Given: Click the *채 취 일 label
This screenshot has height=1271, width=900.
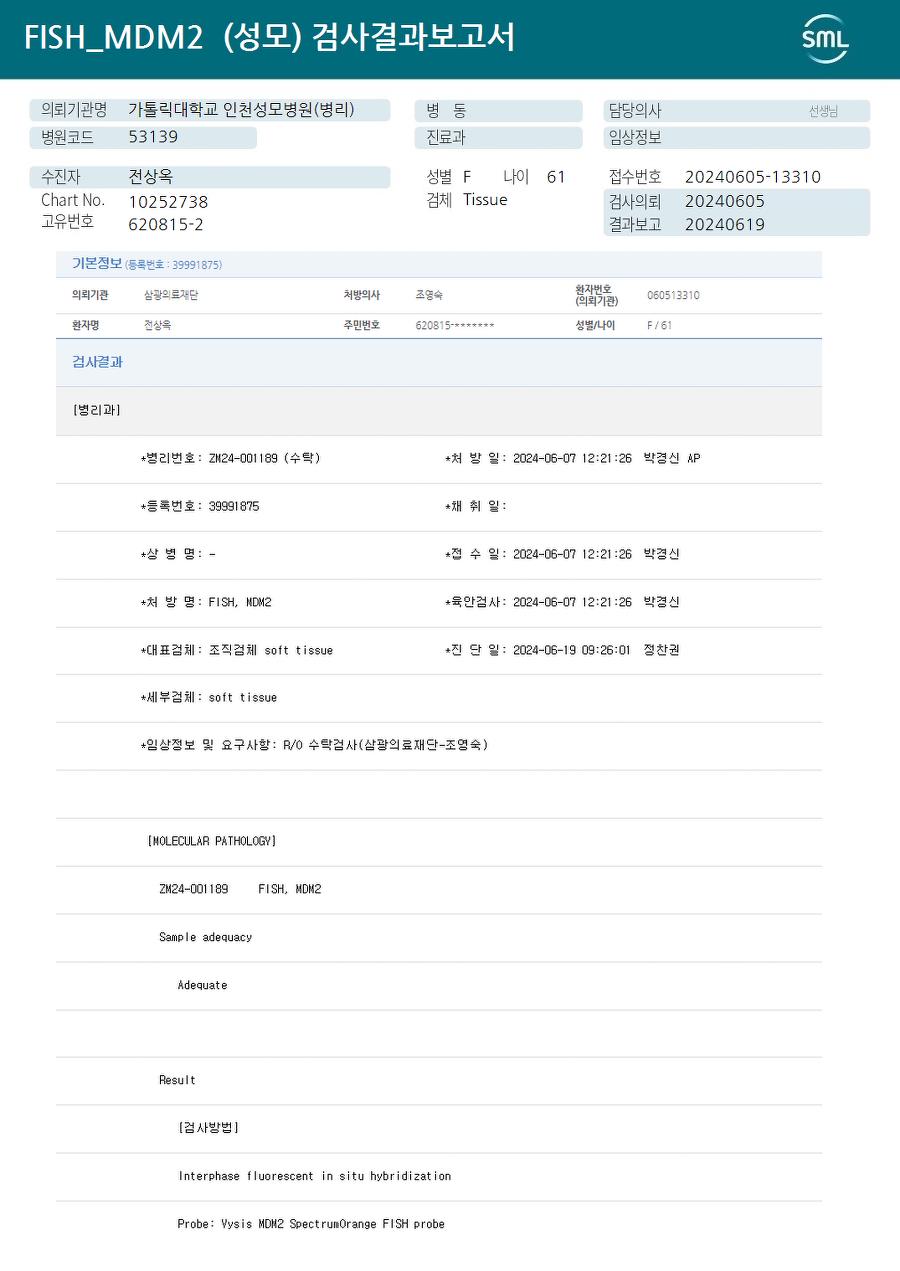Looking at the screenshot, I should click(x=475, y=506).
